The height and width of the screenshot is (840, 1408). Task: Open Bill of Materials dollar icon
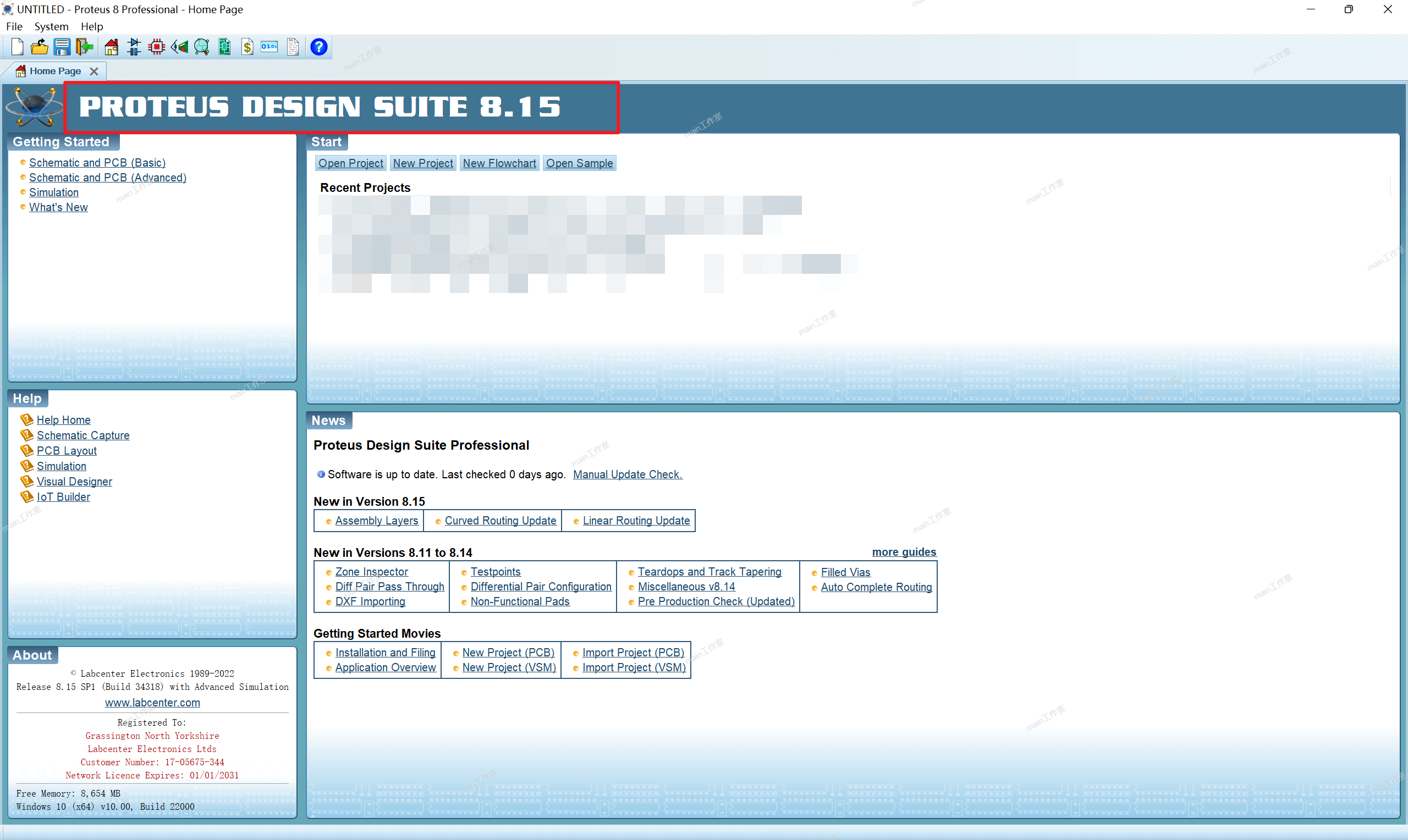(248, 47)
